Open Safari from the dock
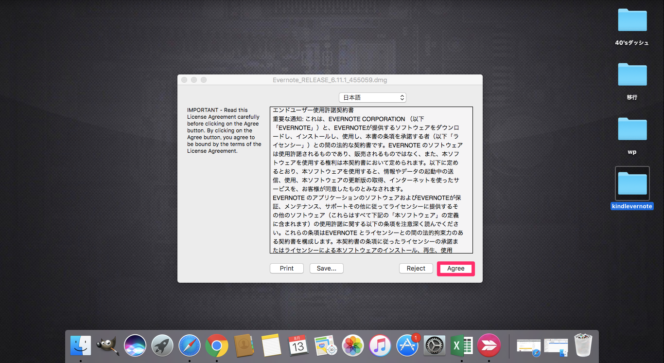Viewport: 664px width, 363px height. (x=189, y=345)
